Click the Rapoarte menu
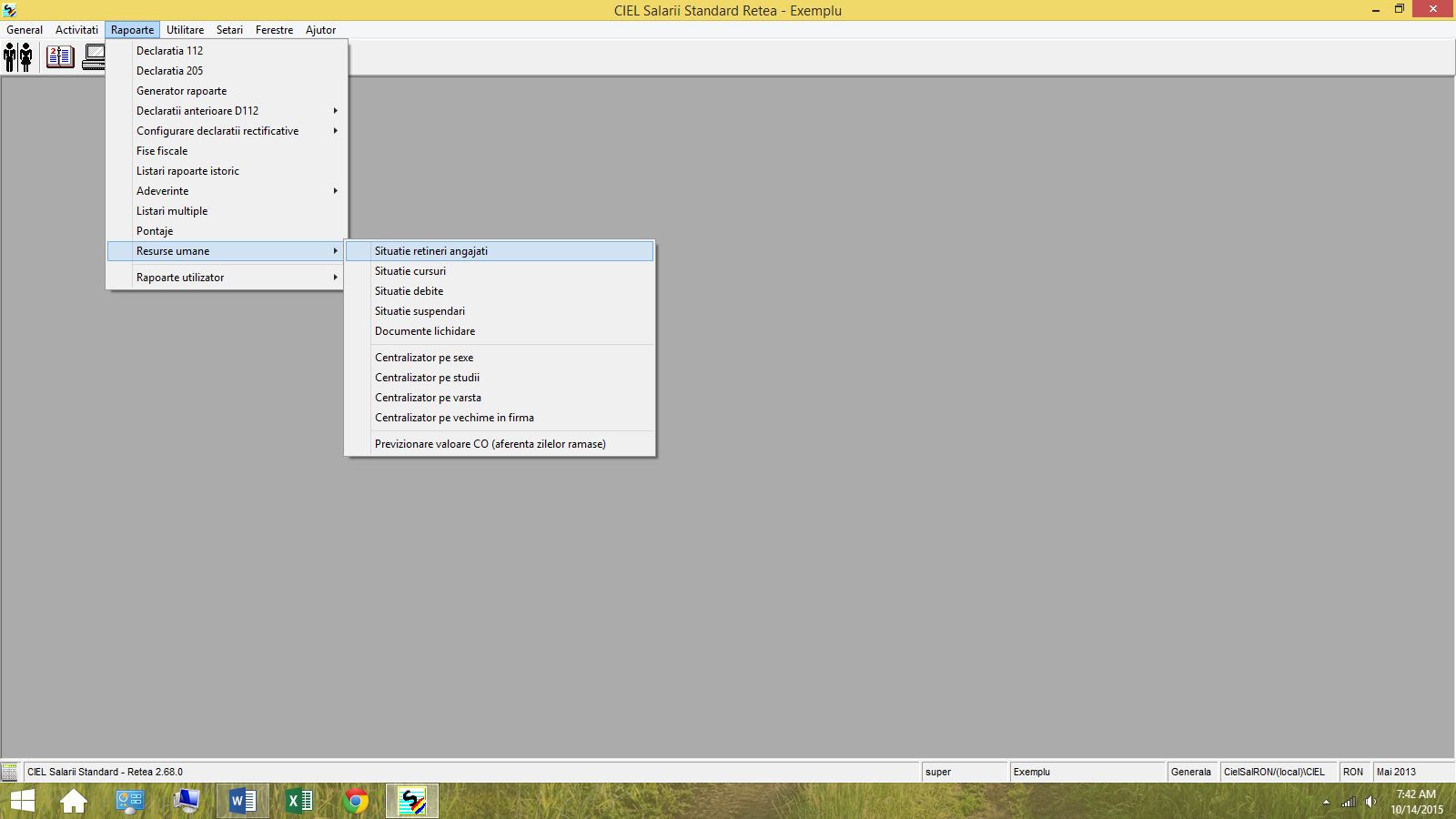This screenshot has width=1456, height=819. click(x=133, y=30)
